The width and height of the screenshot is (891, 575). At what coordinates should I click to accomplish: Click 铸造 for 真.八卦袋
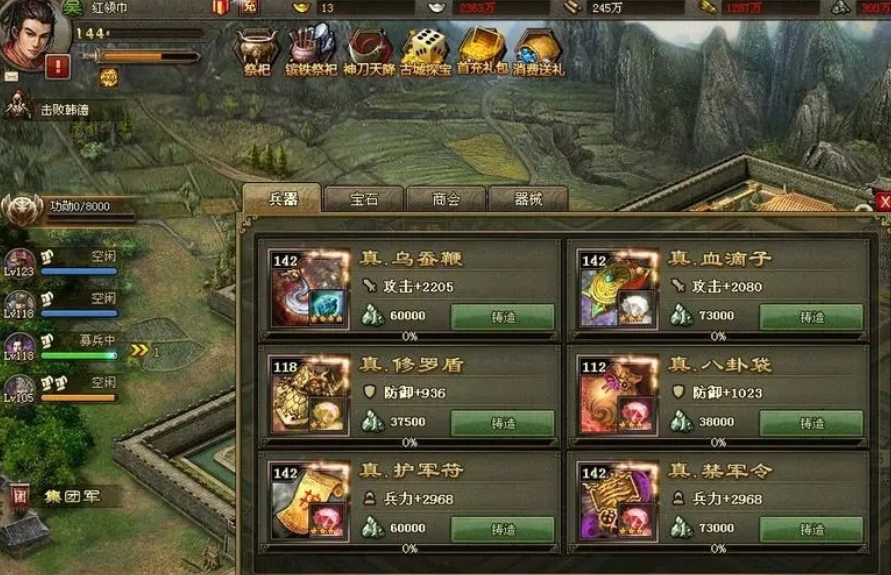(x=811, y=423)
